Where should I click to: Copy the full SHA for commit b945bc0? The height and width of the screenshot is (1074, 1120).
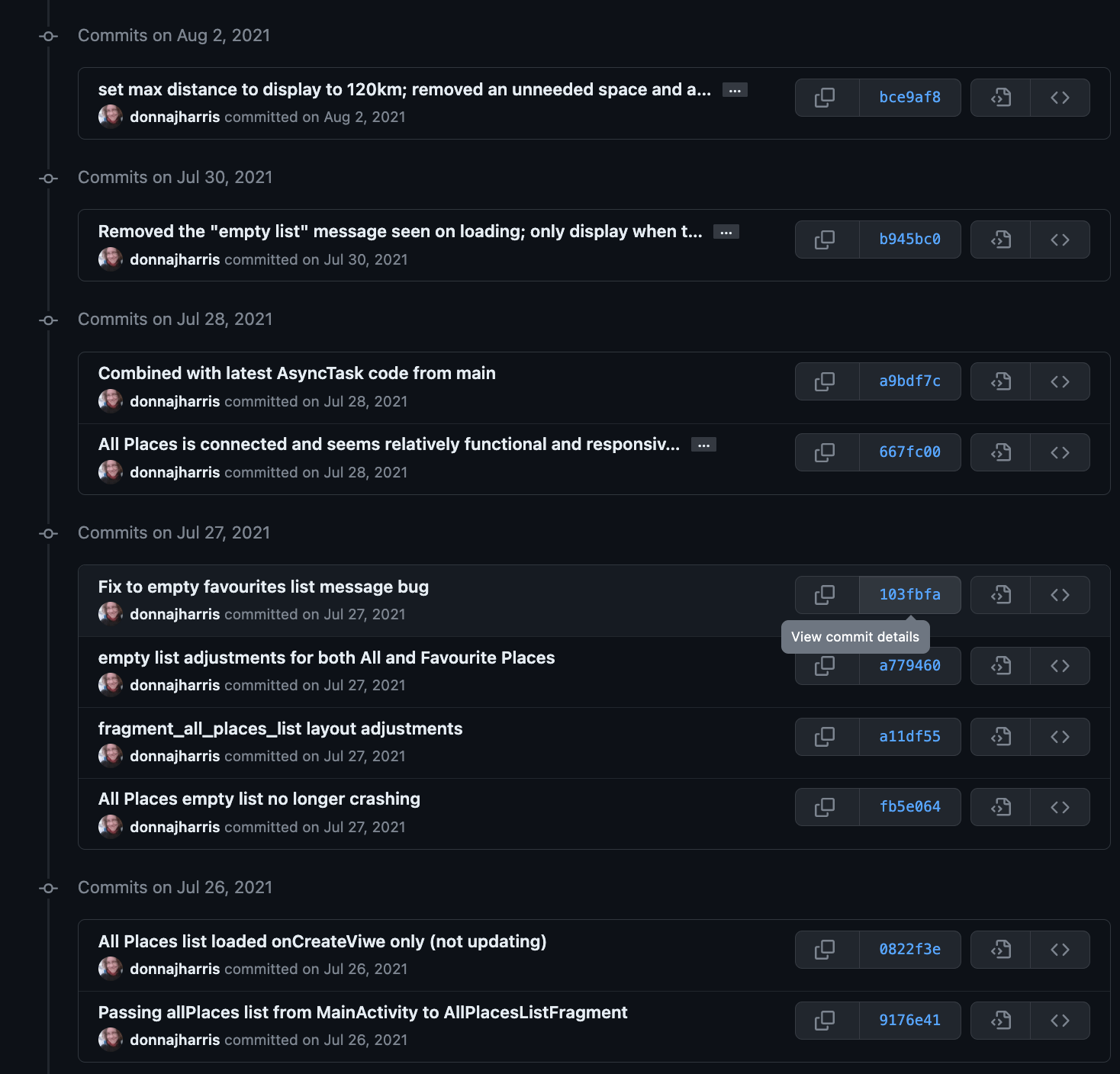pyautogui.click(x=826, y=239)
